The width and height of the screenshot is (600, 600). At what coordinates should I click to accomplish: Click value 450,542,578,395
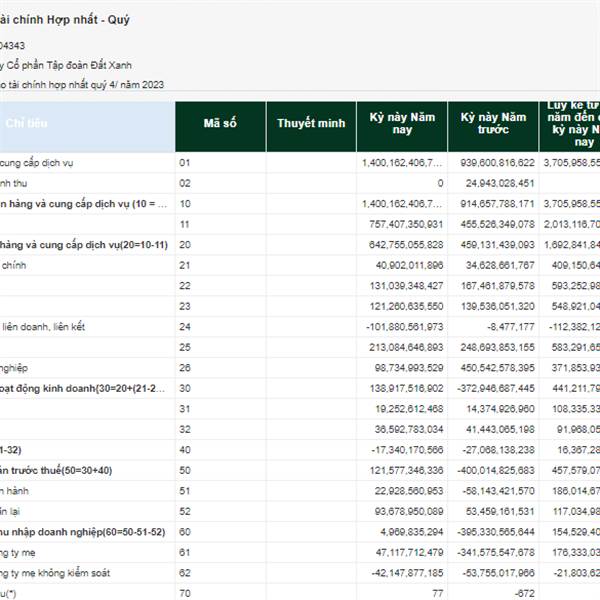[497, 368]
